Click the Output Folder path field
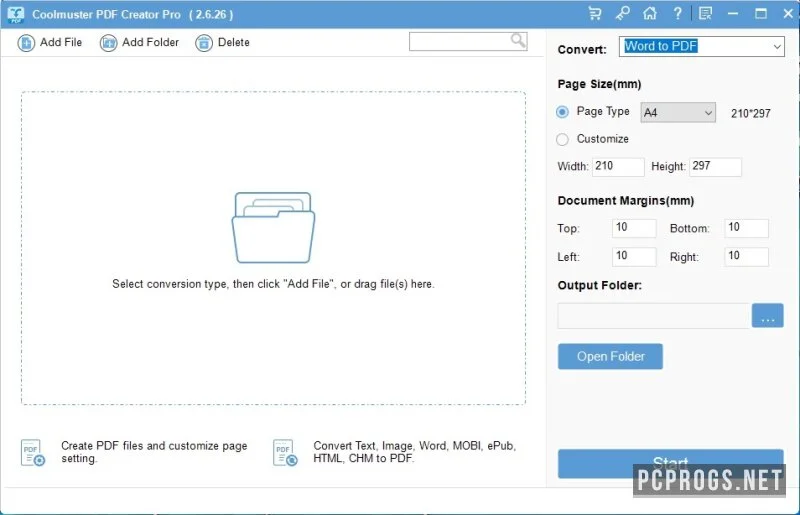 click(654, 315)
